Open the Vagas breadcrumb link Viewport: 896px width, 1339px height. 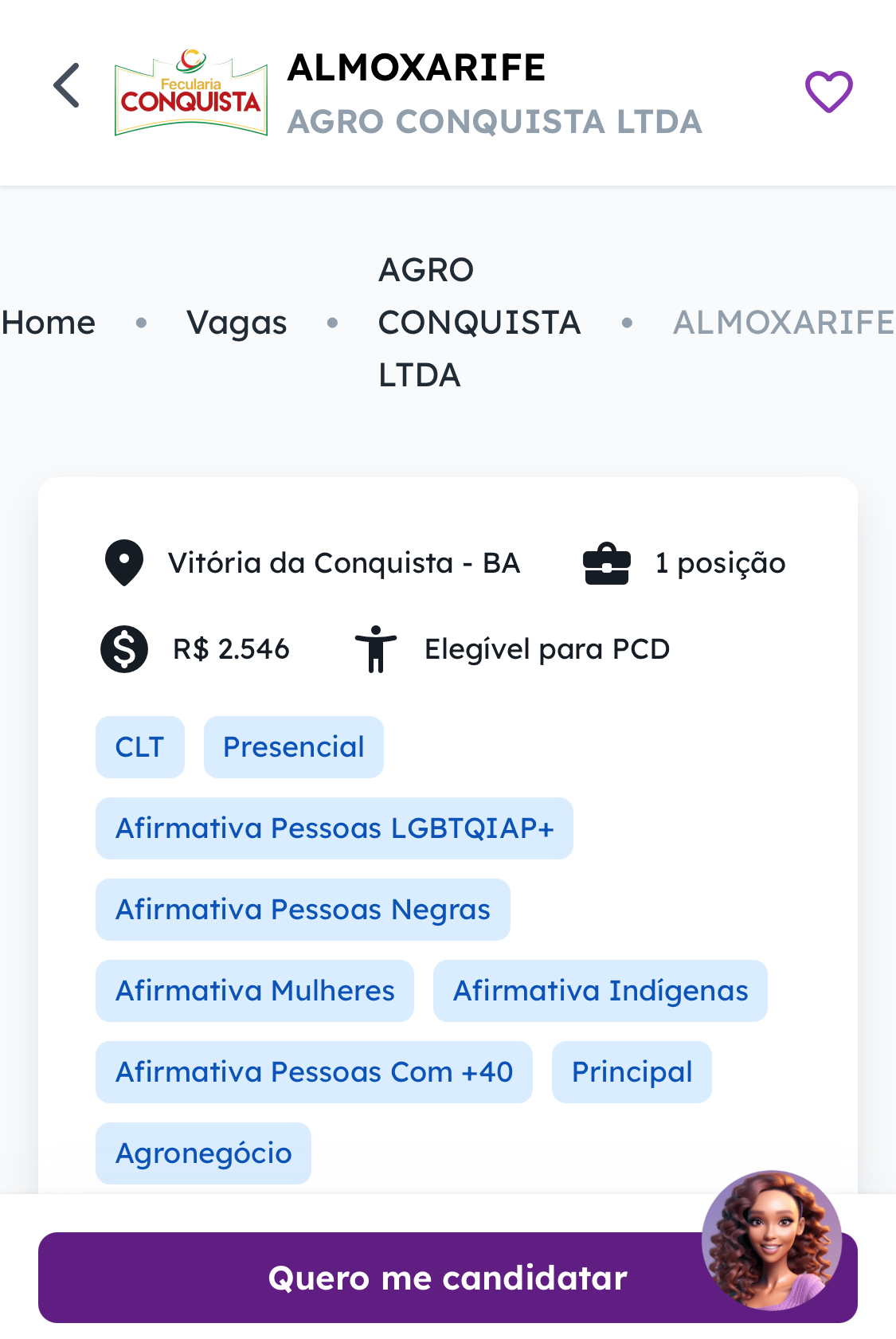pos(237,323)
